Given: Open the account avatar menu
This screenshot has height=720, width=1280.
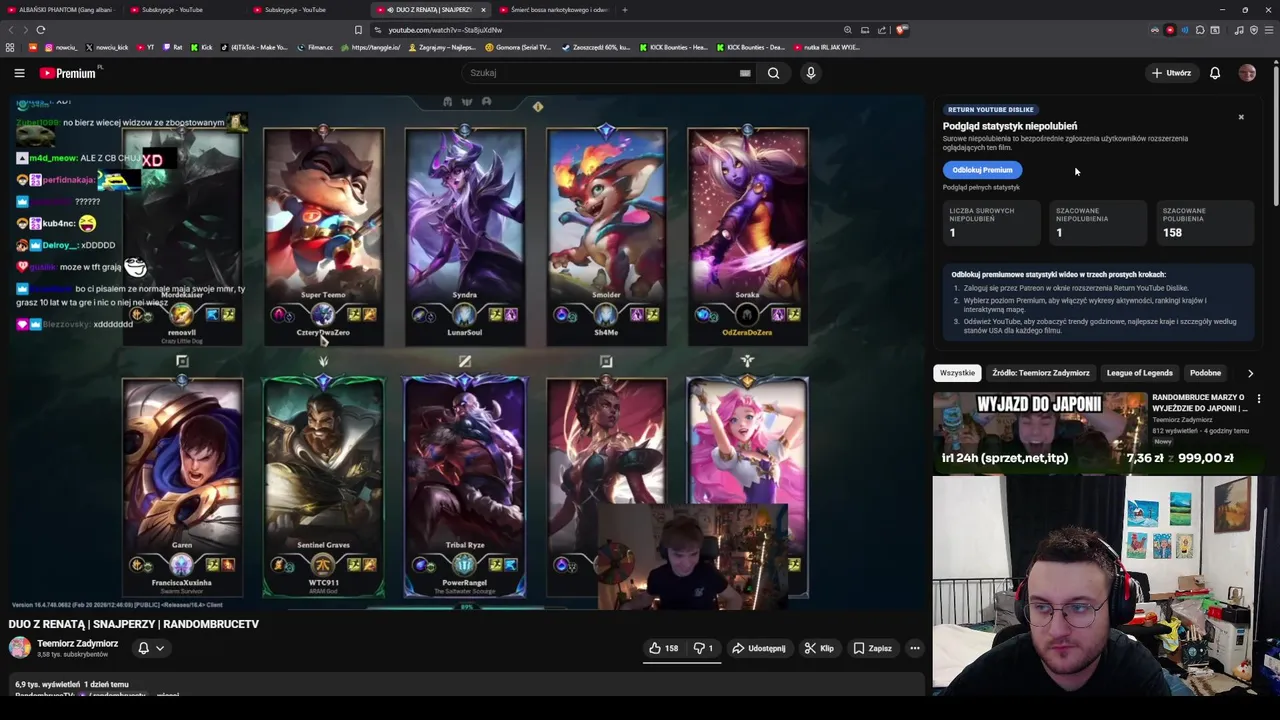Looking at the screenshot, I should (1247, 73).
